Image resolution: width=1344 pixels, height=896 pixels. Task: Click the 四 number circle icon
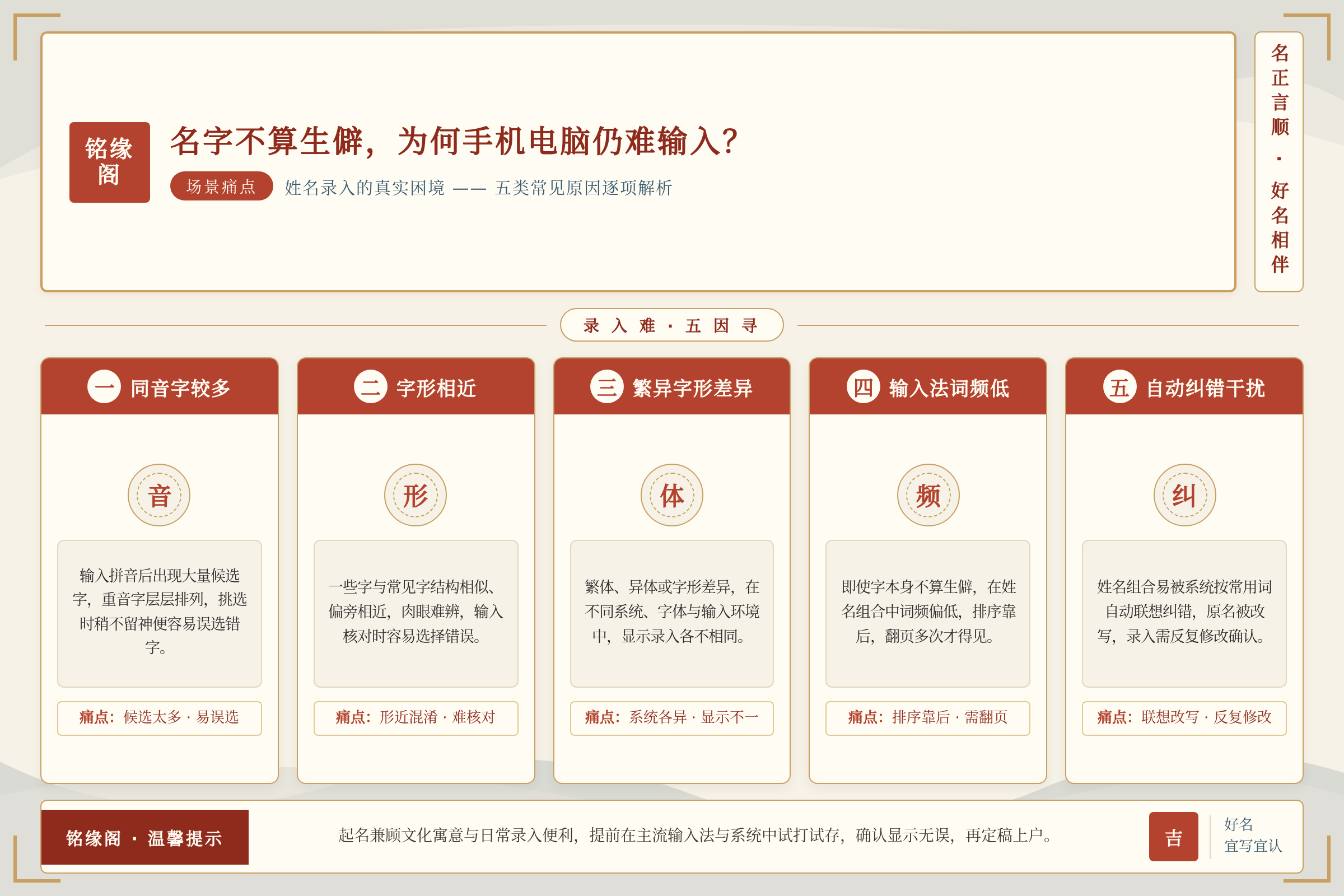[864, 387]
